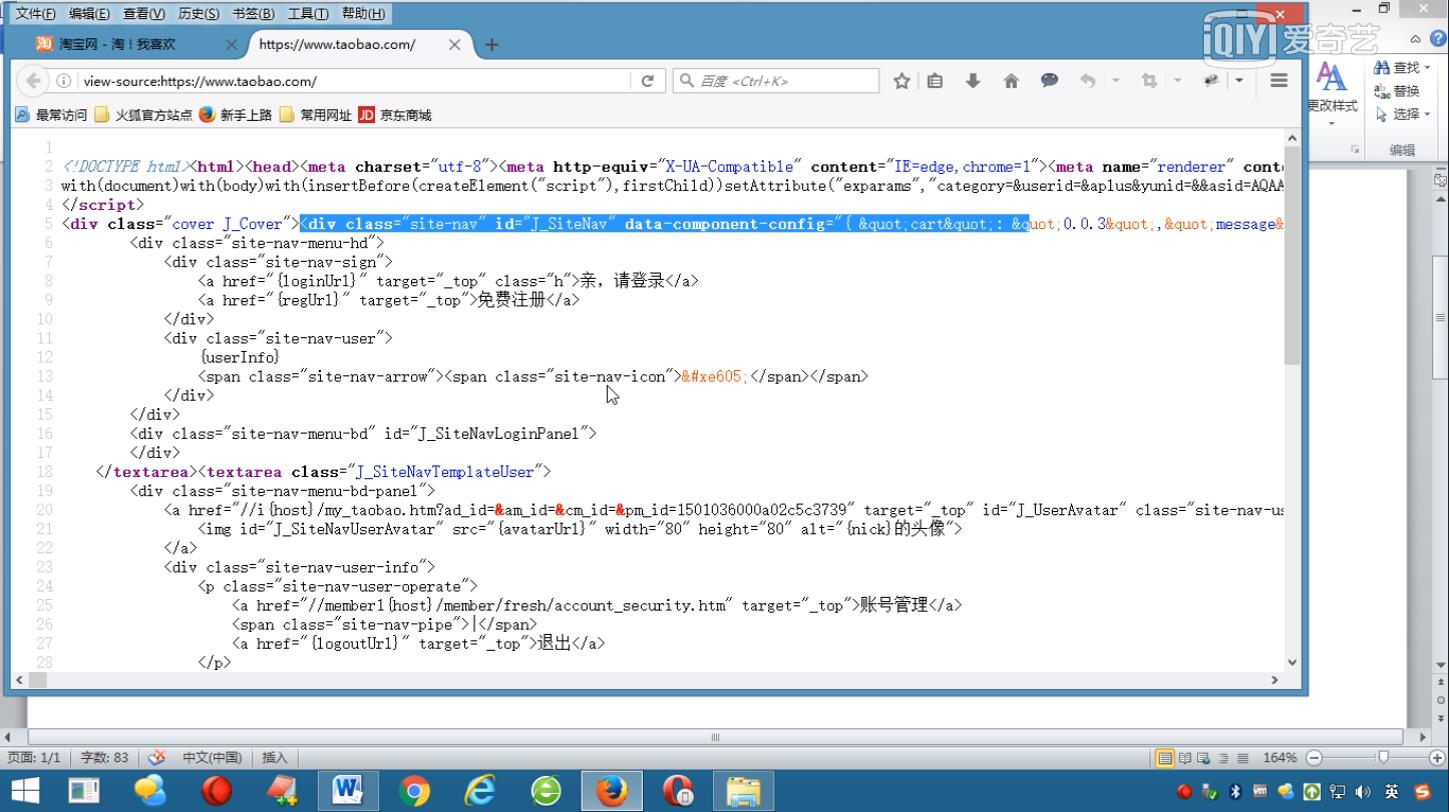Collapse the Word ribbon caret icon
This screenshot has width=1449, height=812.
pyautogui.click(x=1415, y=39)
